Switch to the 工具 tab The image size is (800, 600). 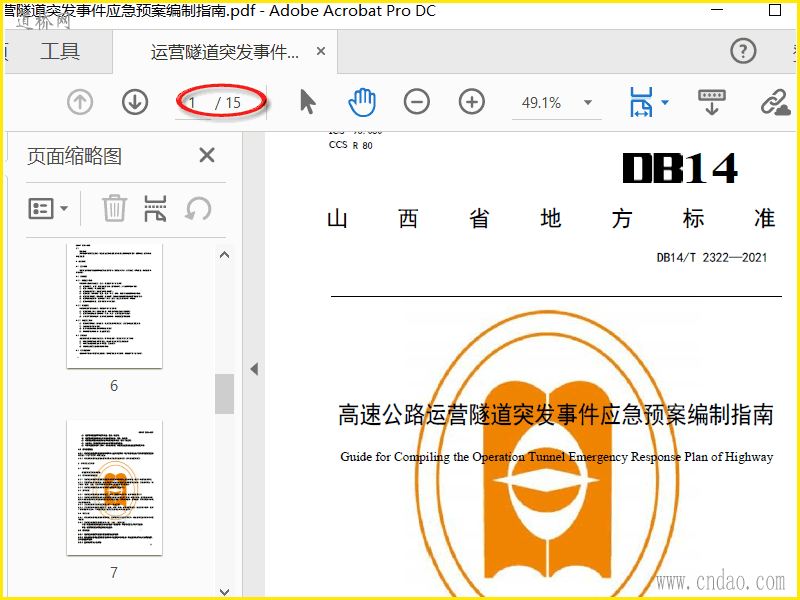[60, 52]
